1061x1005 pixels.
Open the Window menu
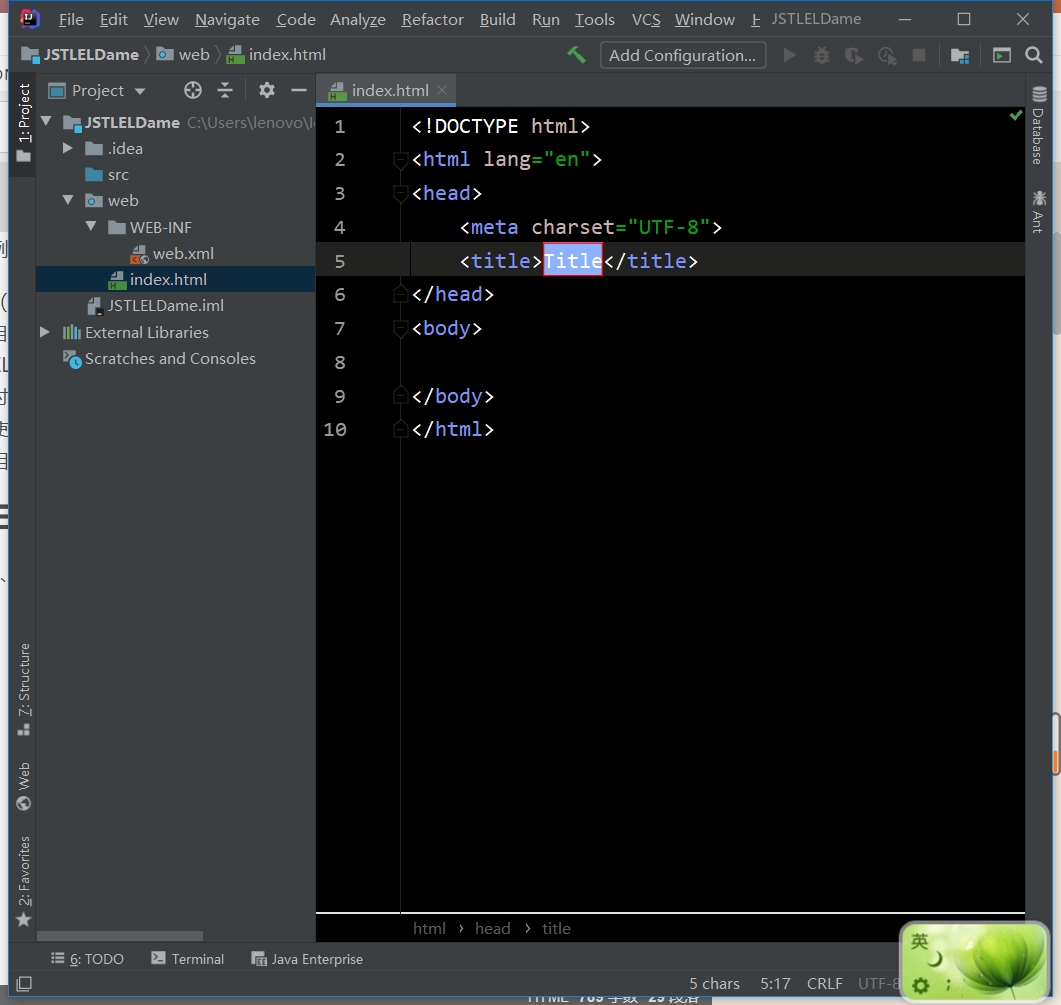704,20
